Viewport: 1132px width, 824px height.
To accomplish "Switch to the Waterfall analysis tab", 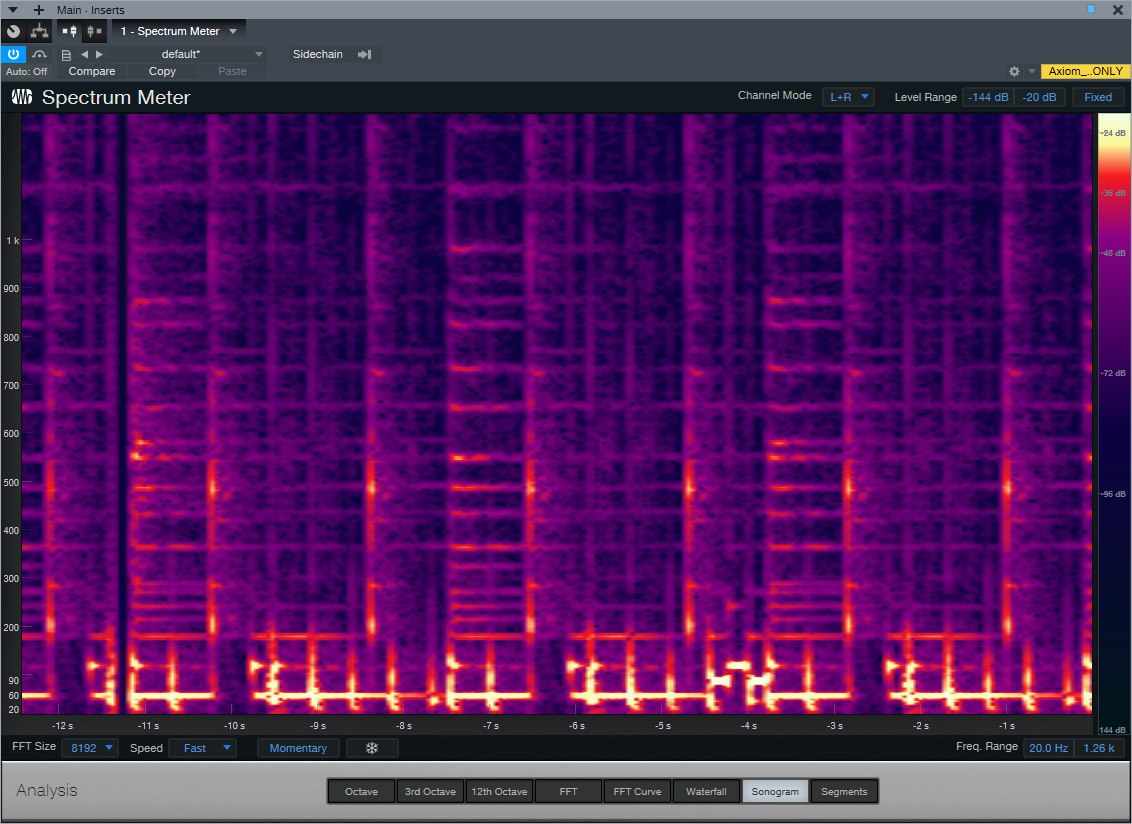I will coord(706,791).
